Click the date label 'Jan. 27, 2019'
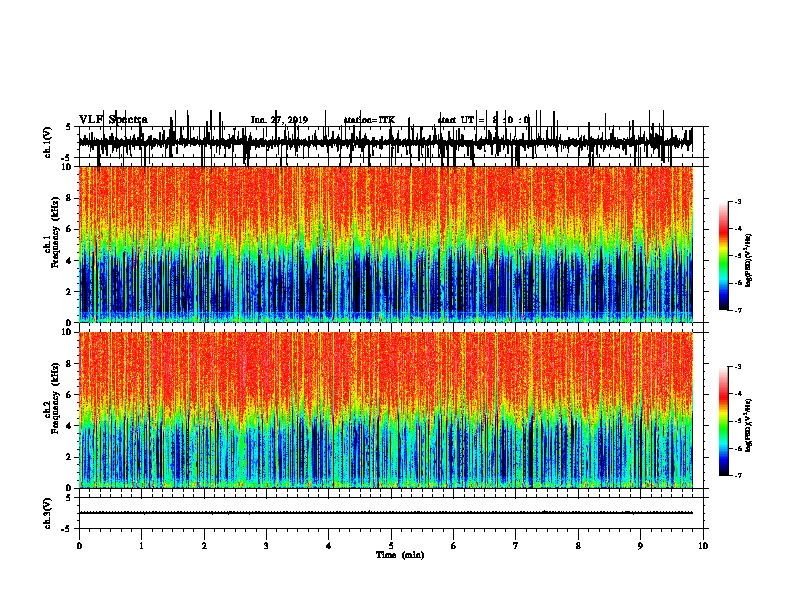The image size is (792, 612). [x=279, y=120]
